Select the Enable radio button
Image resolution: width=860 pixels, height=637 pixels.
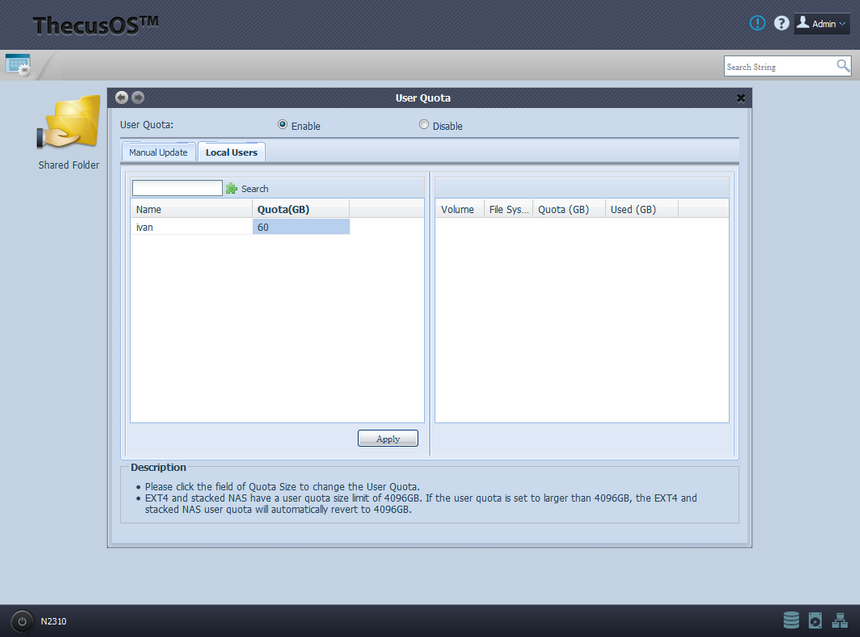pyautogui.click(x=283, y=125)
